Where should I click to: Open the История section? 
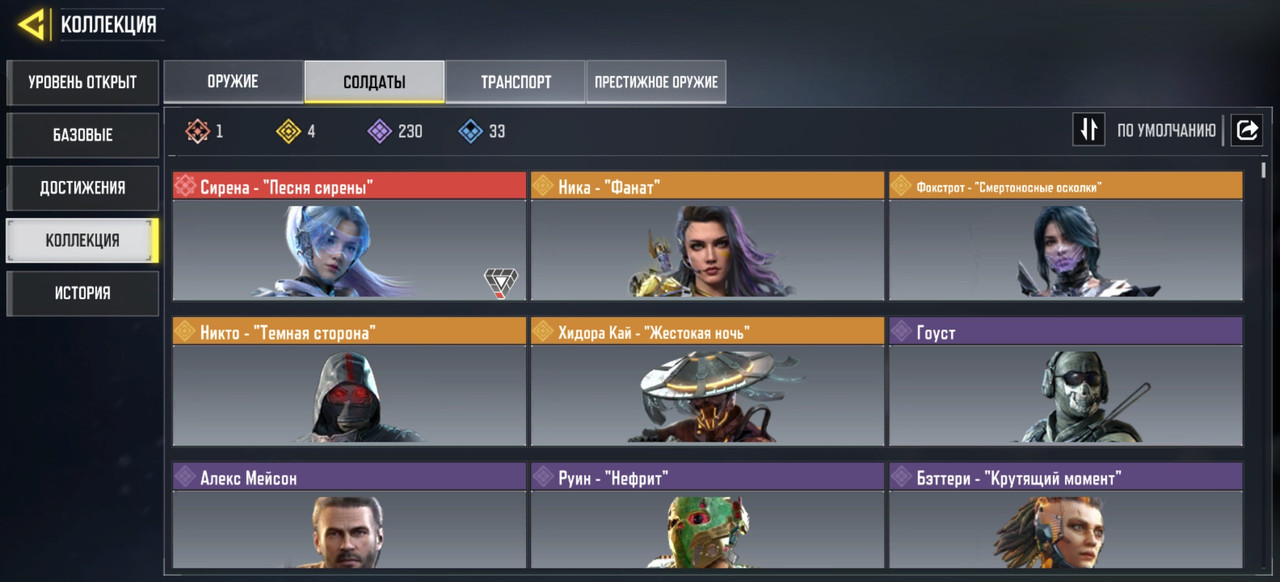tap(82, 293)
